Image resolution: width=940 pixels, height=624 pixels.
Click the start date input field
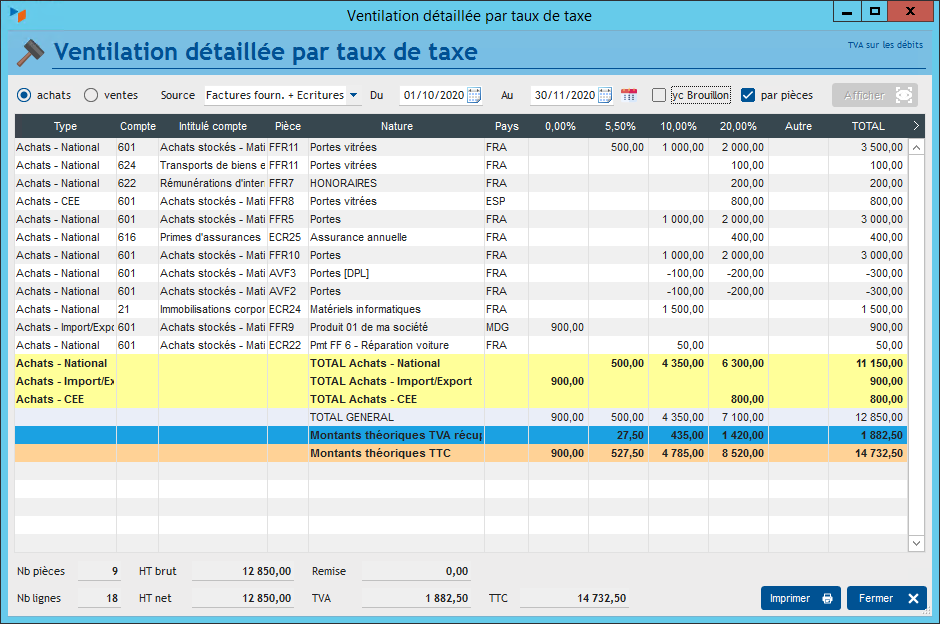(x=432, y=95)
